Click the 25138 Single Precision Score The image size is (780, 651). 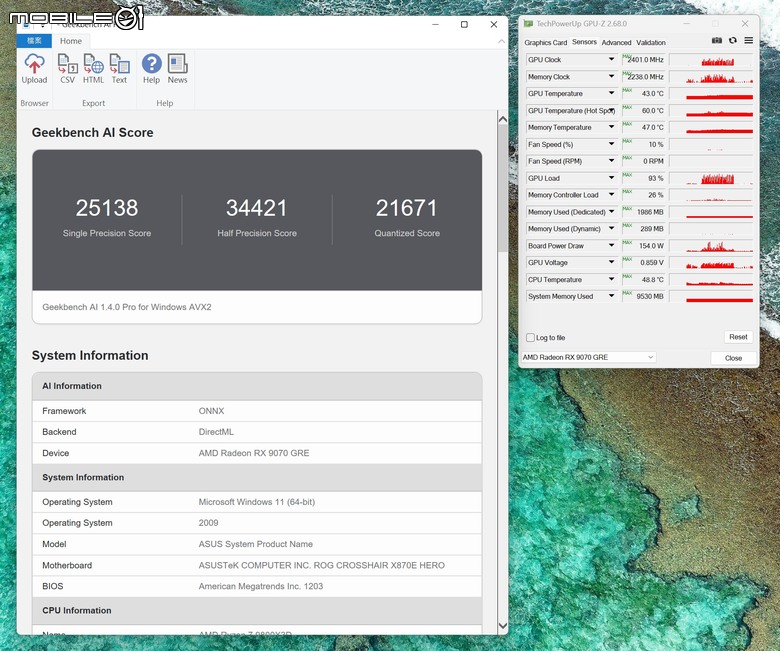[x=107, y=208]
